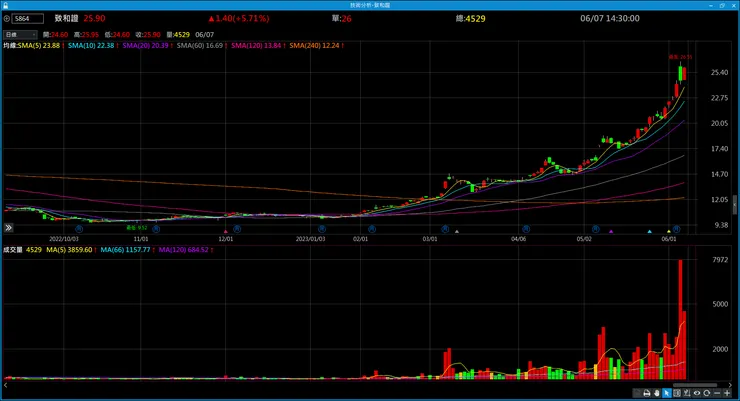740x401 pixels.
Task: Expand the panel with double chevron icon
Action: [x=8, y=228]
